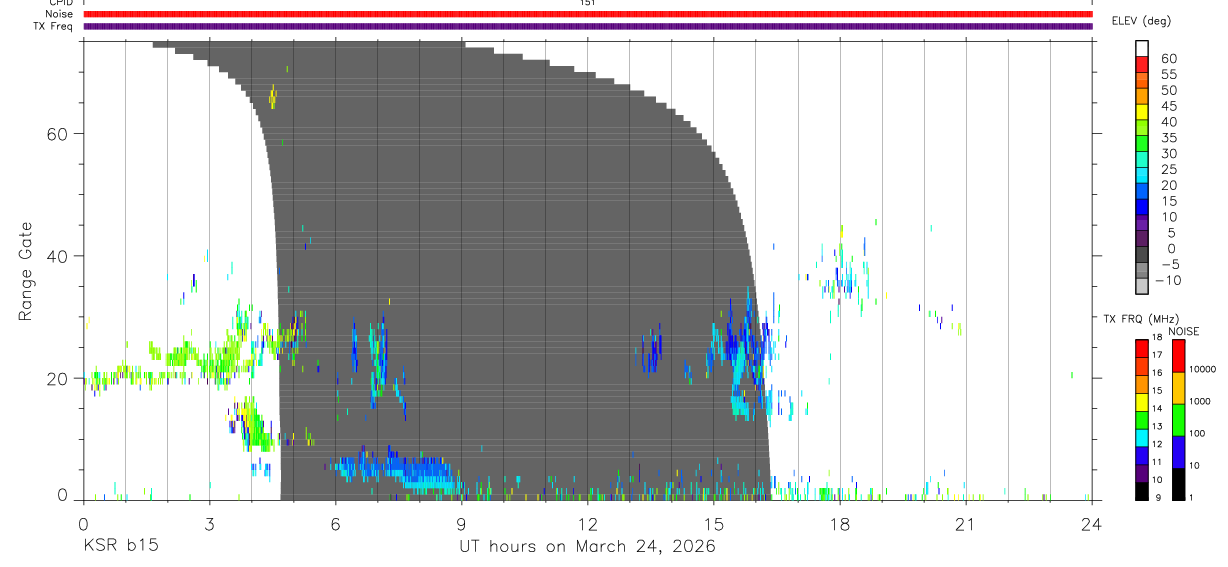Viewport: 1228px width, 567px height.
Task: Select the green segment of the TX FRQ color bar
Action: click(1142, 421)
